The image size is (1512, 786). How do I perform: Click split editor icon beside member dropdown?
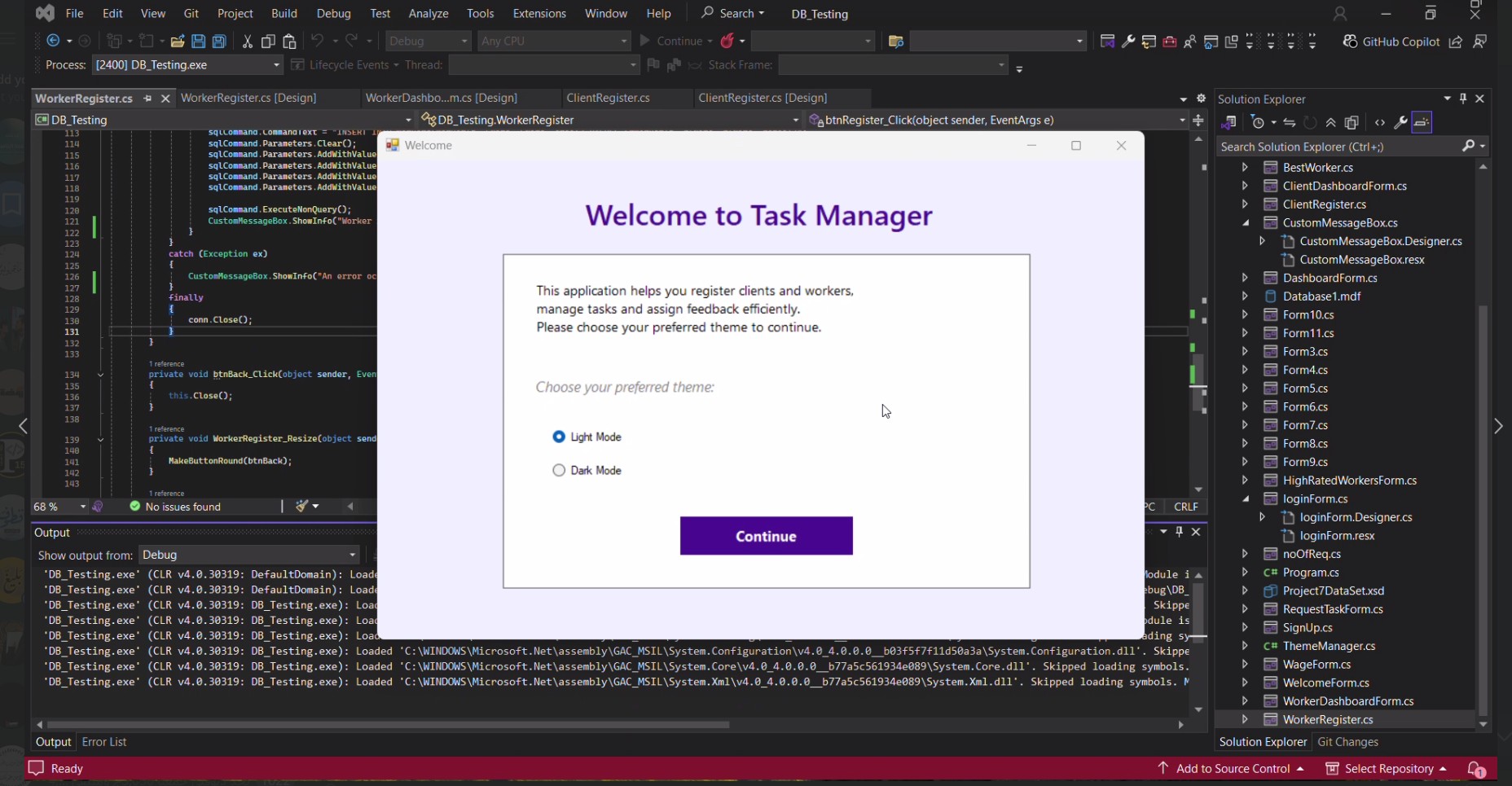click(1198, 120)
